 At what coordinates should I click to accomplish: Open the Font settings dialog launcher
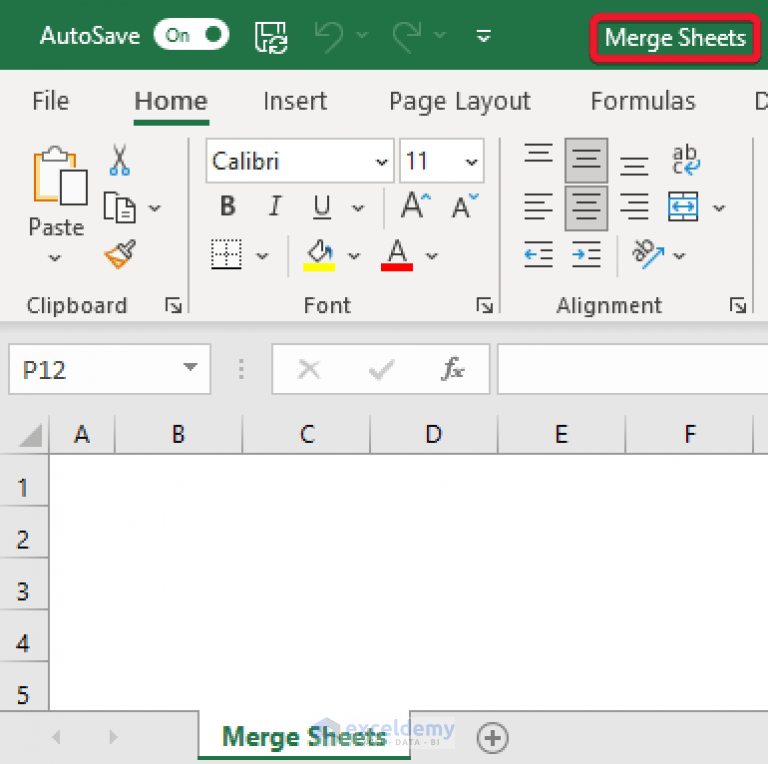click(x=484, y=305)
